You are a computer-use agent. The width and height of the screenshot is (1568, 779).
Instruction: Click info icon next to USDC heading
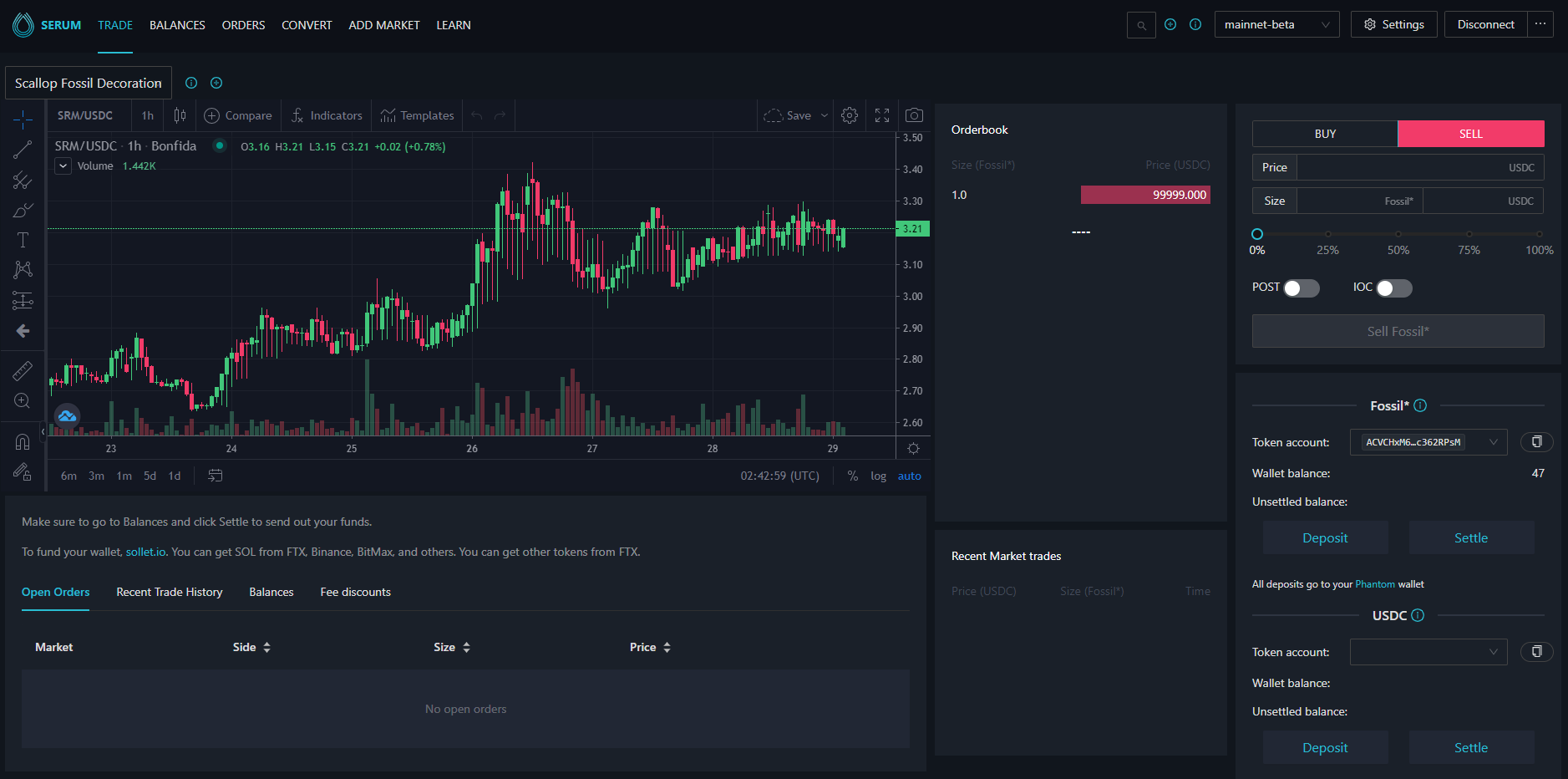tap(1418, 615)
